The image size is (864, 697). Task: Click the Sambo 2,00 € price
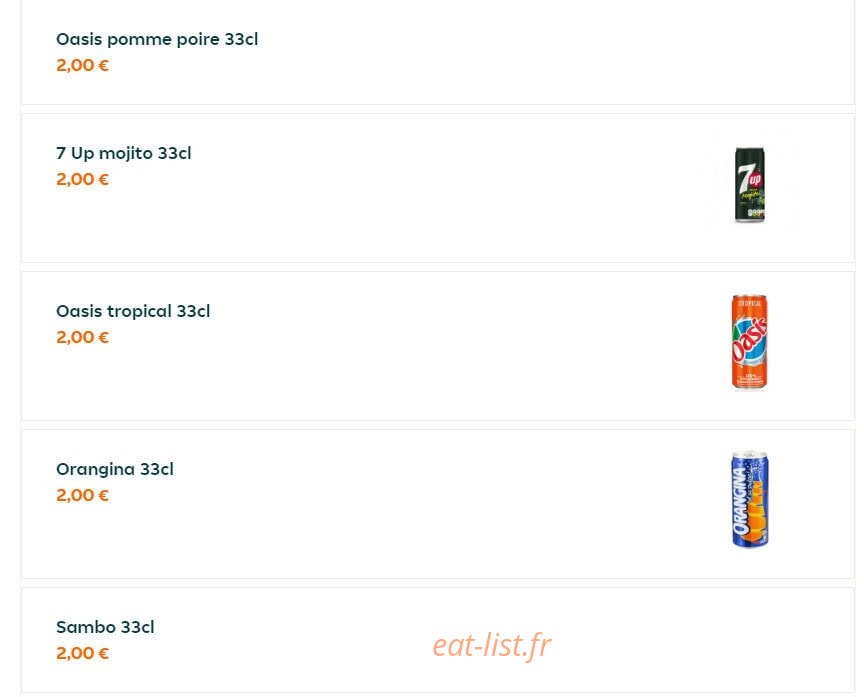click(x=83, y=653)
